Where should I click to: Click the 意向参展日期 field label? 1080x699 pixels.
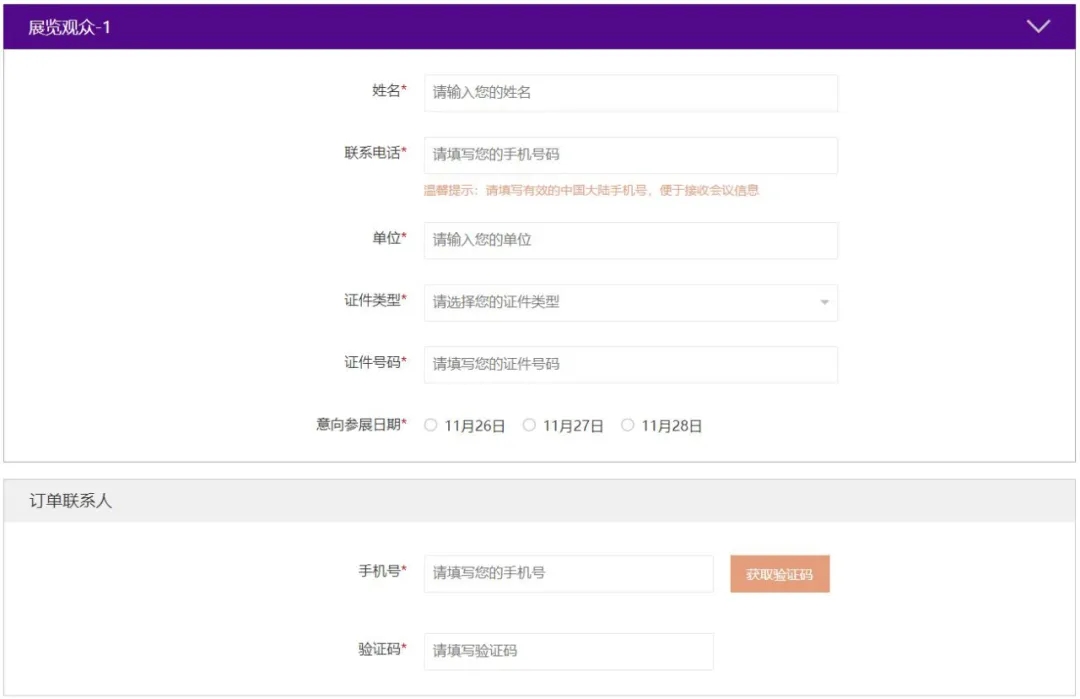click(x=360, y=424)
